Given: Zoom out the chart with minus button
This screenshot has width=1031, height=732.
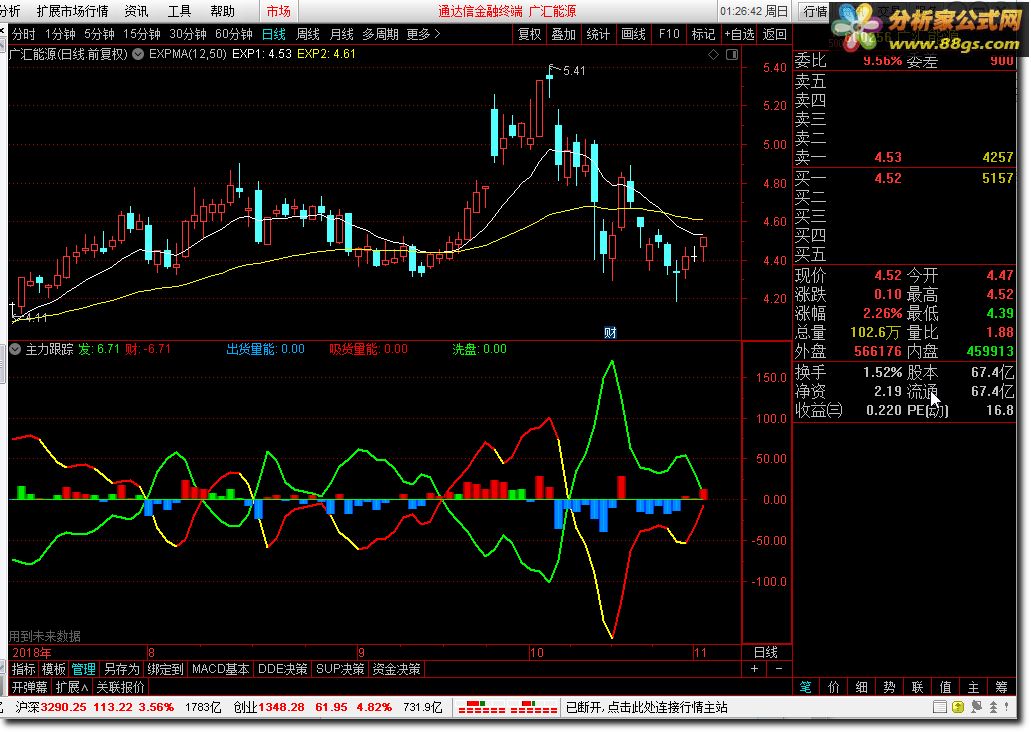Looking at the screenshot, I should click(779, 669).
